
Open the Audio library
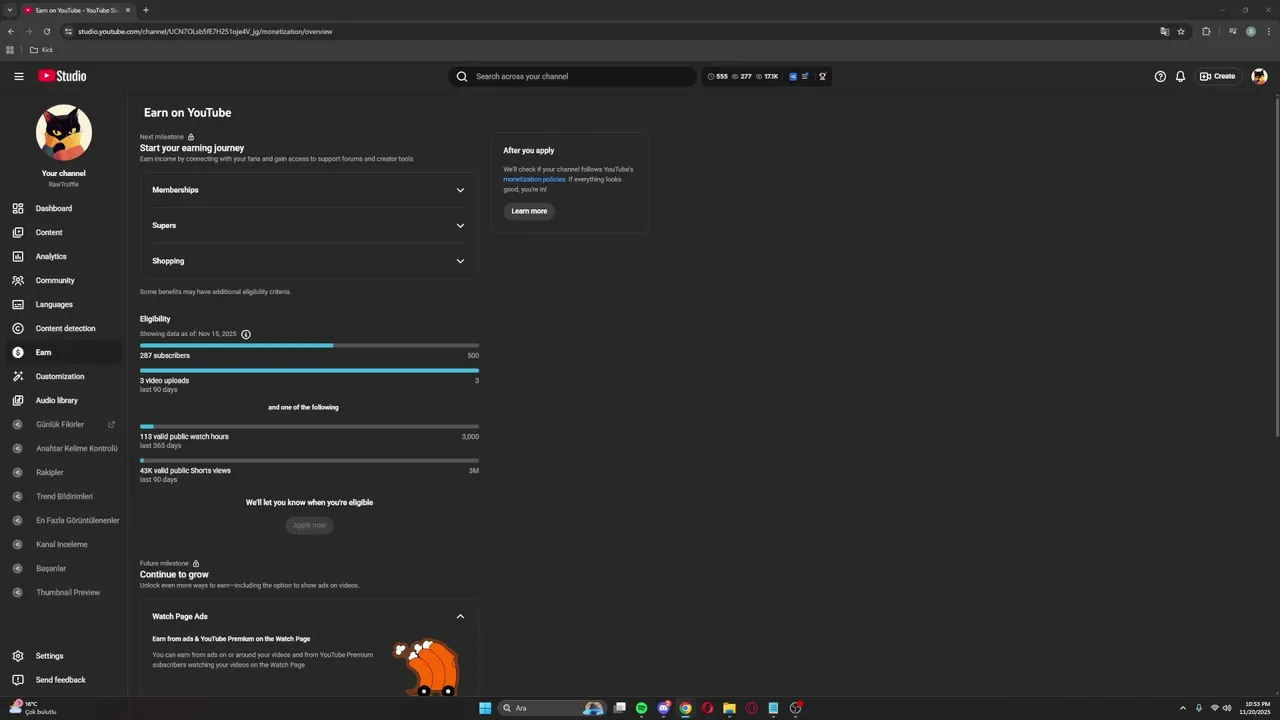64,400
